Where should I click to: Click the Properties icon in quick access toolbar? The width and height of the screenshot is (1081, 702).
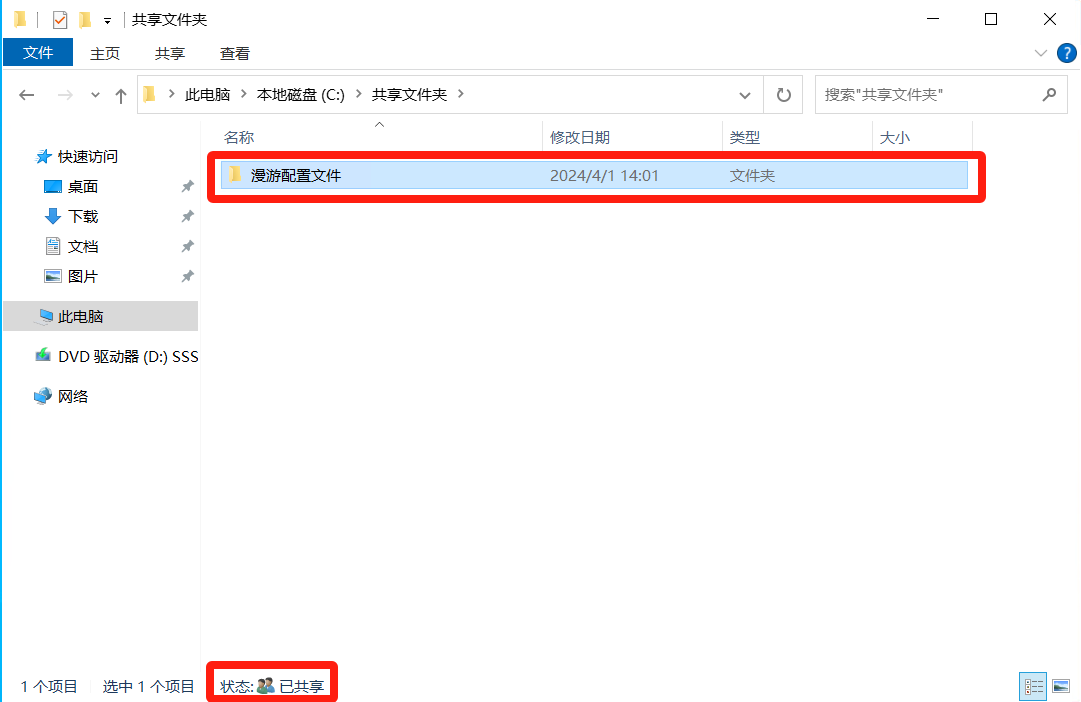click(60, 20)
